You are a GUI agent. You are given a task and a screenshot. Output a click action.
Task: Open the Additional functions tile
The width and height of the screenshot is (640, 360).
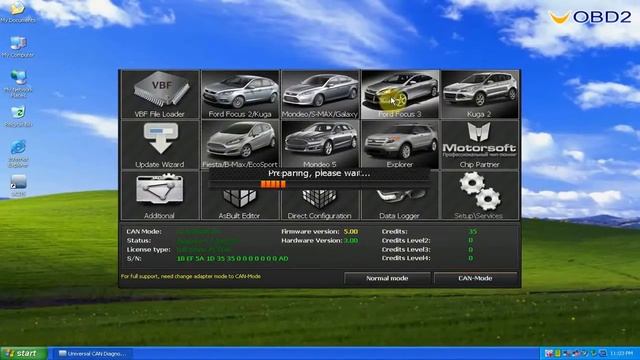(x=160, y=196)
